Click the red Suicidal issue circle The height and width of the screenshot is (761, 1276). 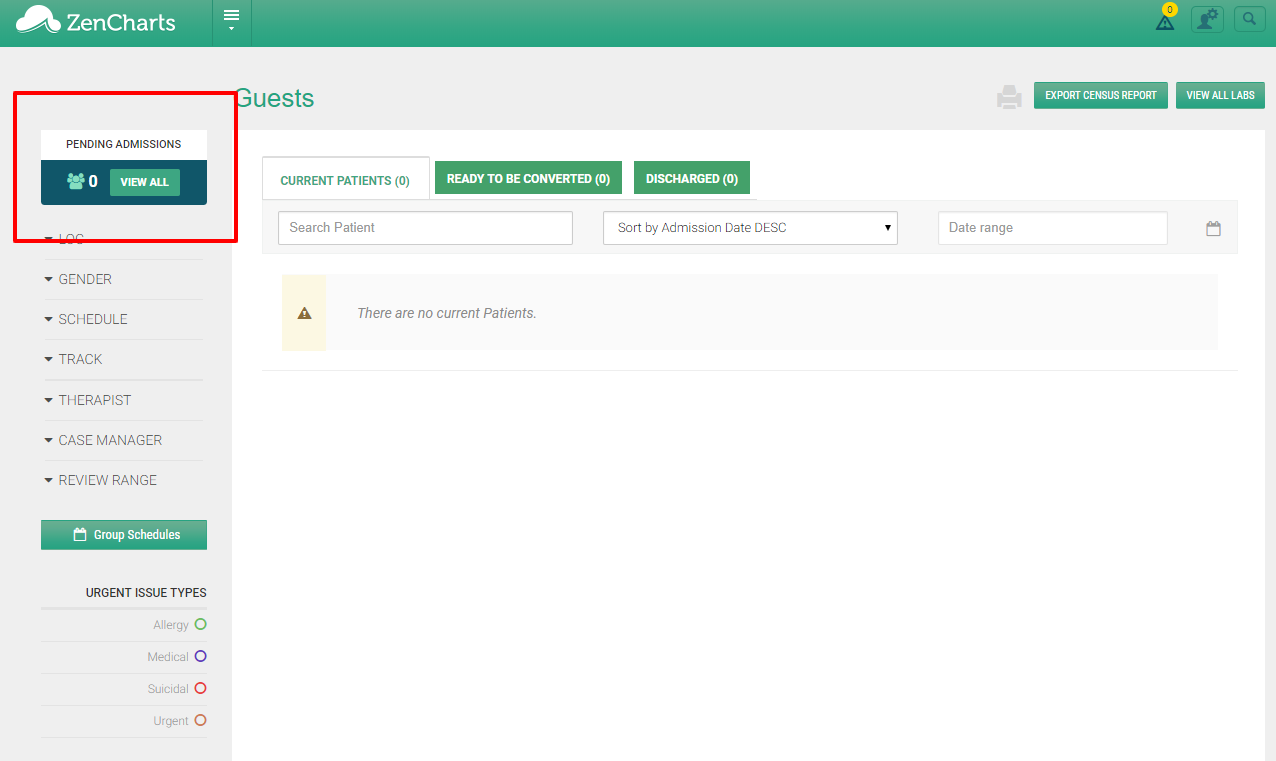[x=200, y=688]
